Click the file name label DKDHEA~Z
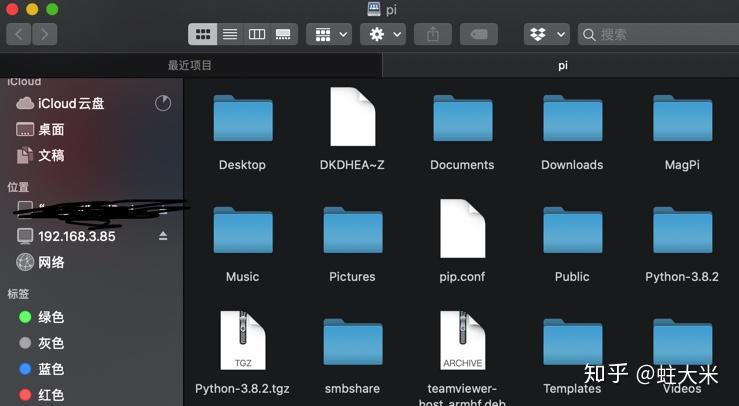The height and width of the screenshot is (406, 739). tap(352, 165)
